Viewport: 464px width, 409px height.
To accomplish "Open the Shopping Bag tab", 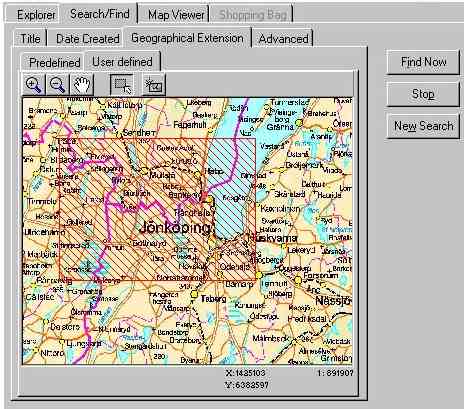I will click(253, 15).
